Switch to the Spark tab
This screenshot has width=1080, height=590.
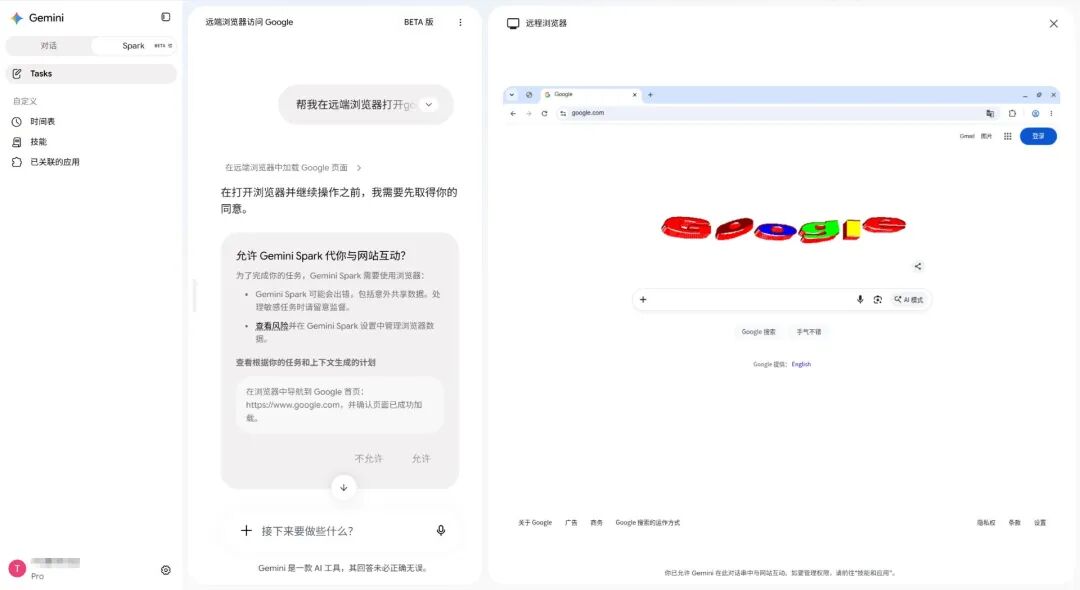134,46
